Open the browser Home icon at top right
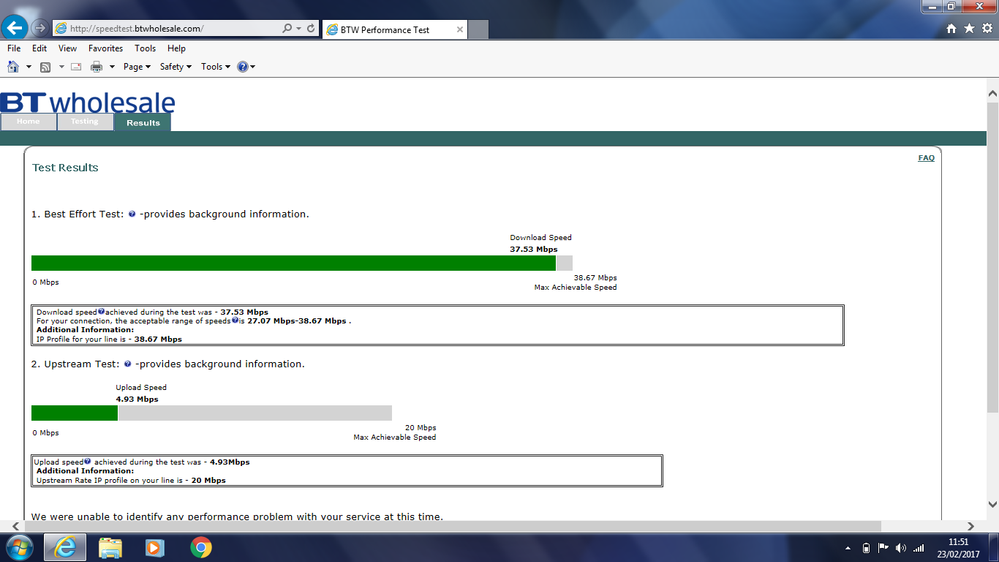The image size is (999, 562). [x=951, y=28]
